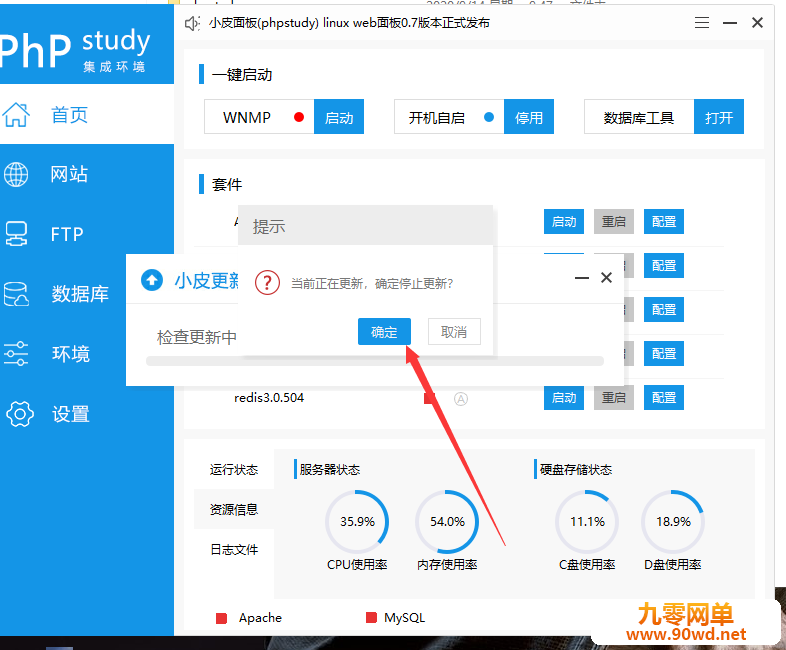786x650 pixels.
Task: Click the globe website icon
Action: 16,174
